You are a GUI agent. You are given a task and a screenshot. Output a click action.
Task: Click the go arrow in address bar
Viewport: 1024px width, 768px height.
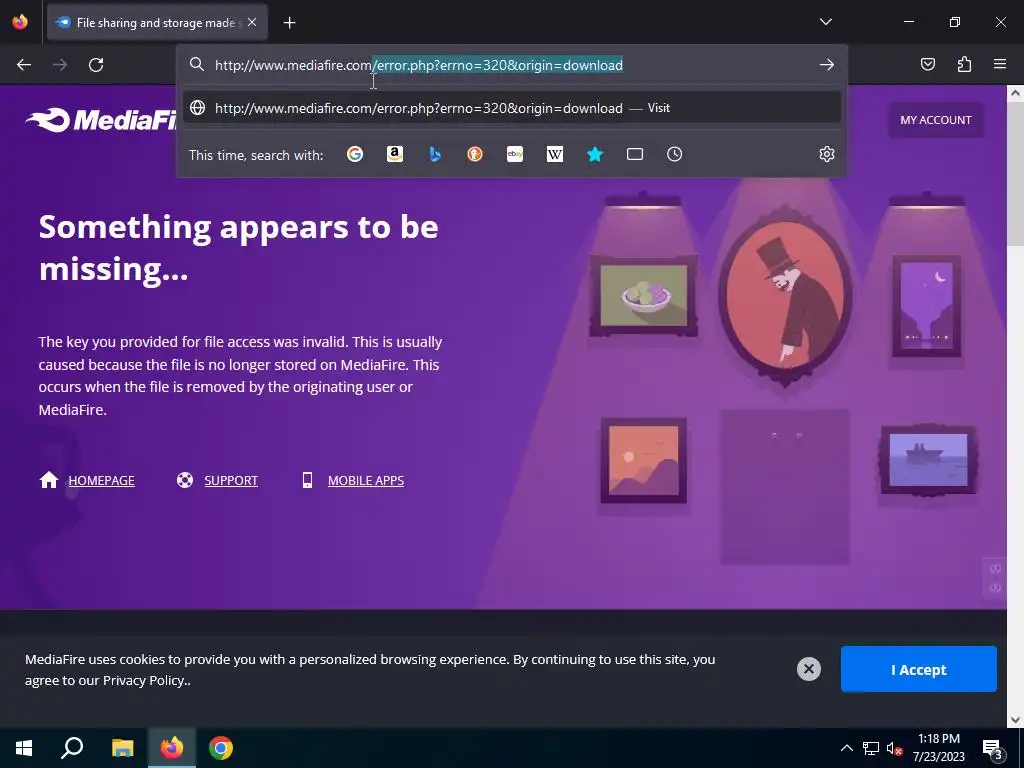tap(827, 65)
